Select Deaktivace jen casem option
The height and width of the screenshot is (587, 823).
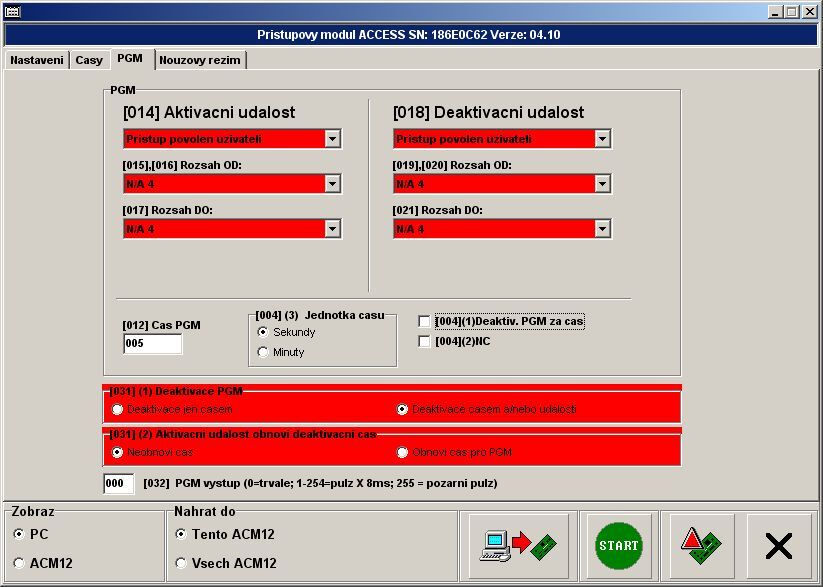pos(118,409)
